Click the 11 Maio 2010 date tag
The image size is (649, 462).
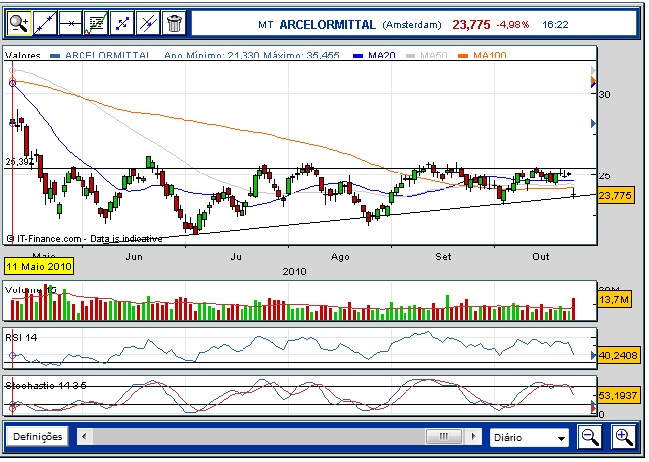[x=39, y=266]
